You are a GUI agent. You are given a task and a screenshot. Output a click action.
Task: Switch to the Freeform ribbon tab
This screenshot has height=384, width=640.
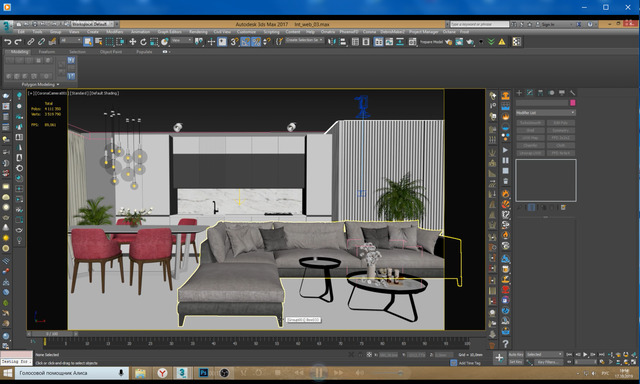(x=47, y=52)
